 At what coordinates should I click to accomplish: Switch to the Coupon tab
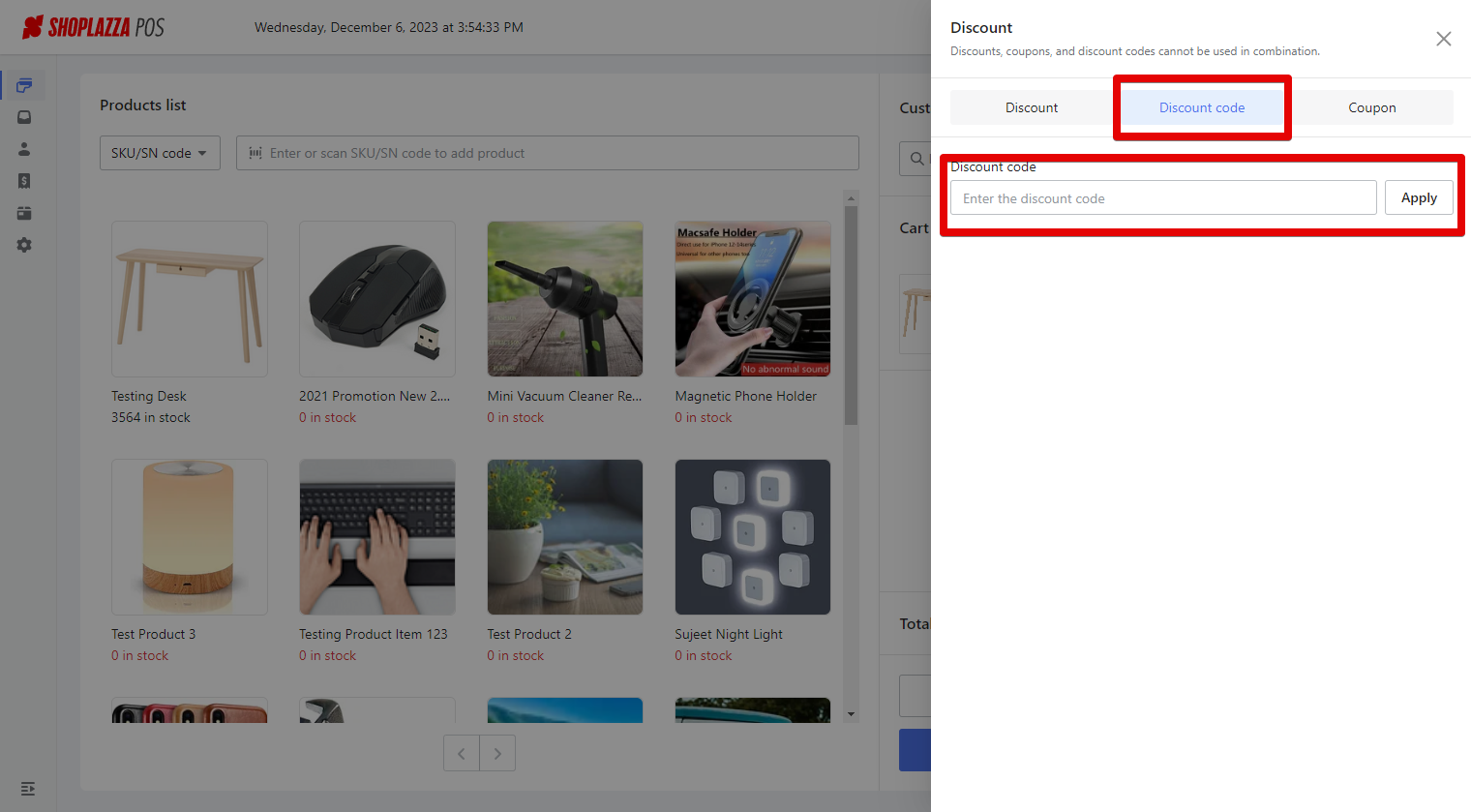pos(1372,107)
